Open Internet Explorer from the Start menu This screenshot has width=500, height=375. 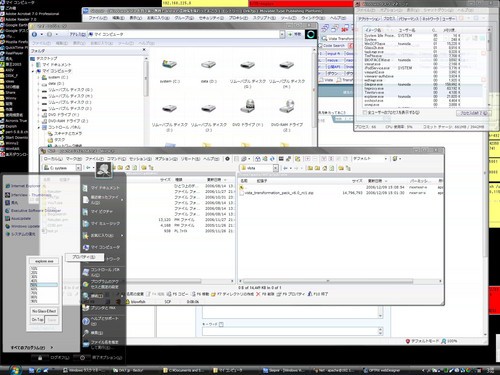pyautogui.click(x=22, y=186)
